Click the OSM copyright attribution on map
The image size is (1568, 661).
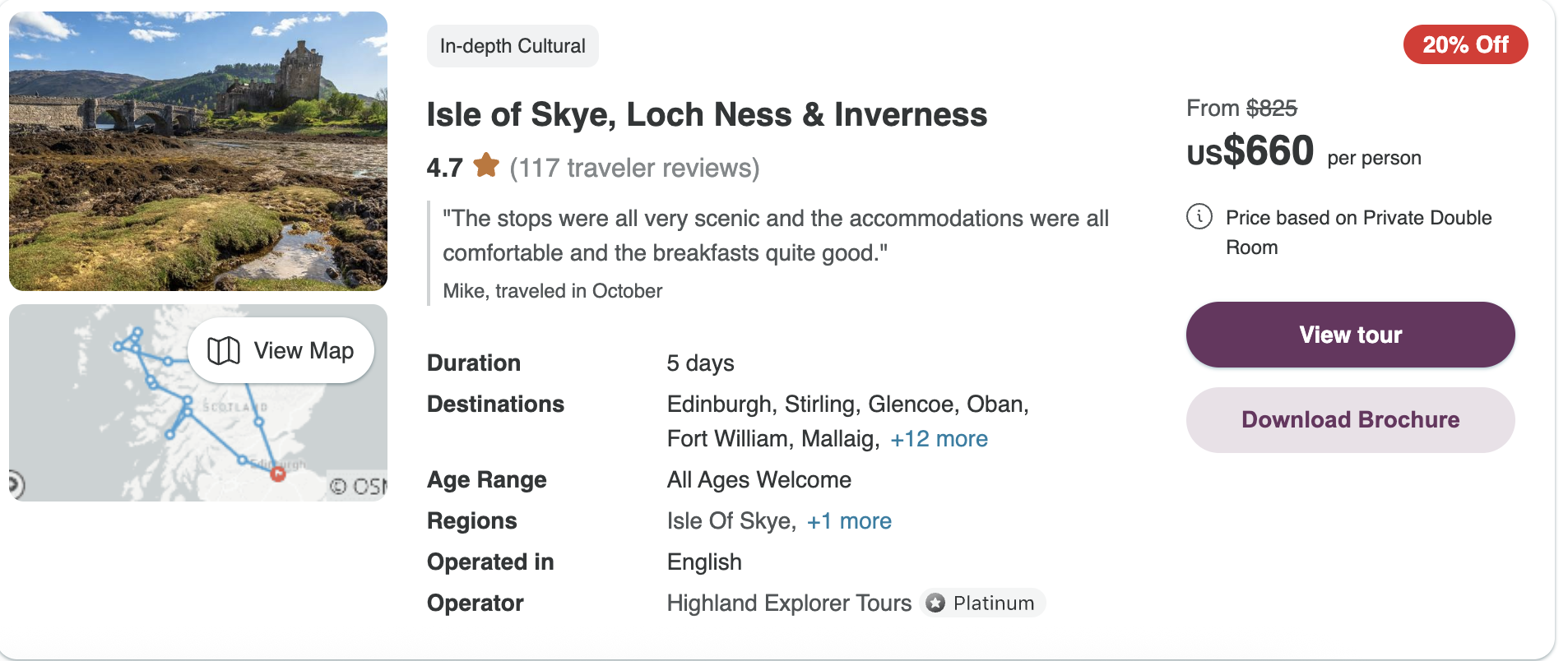[359, 486]
